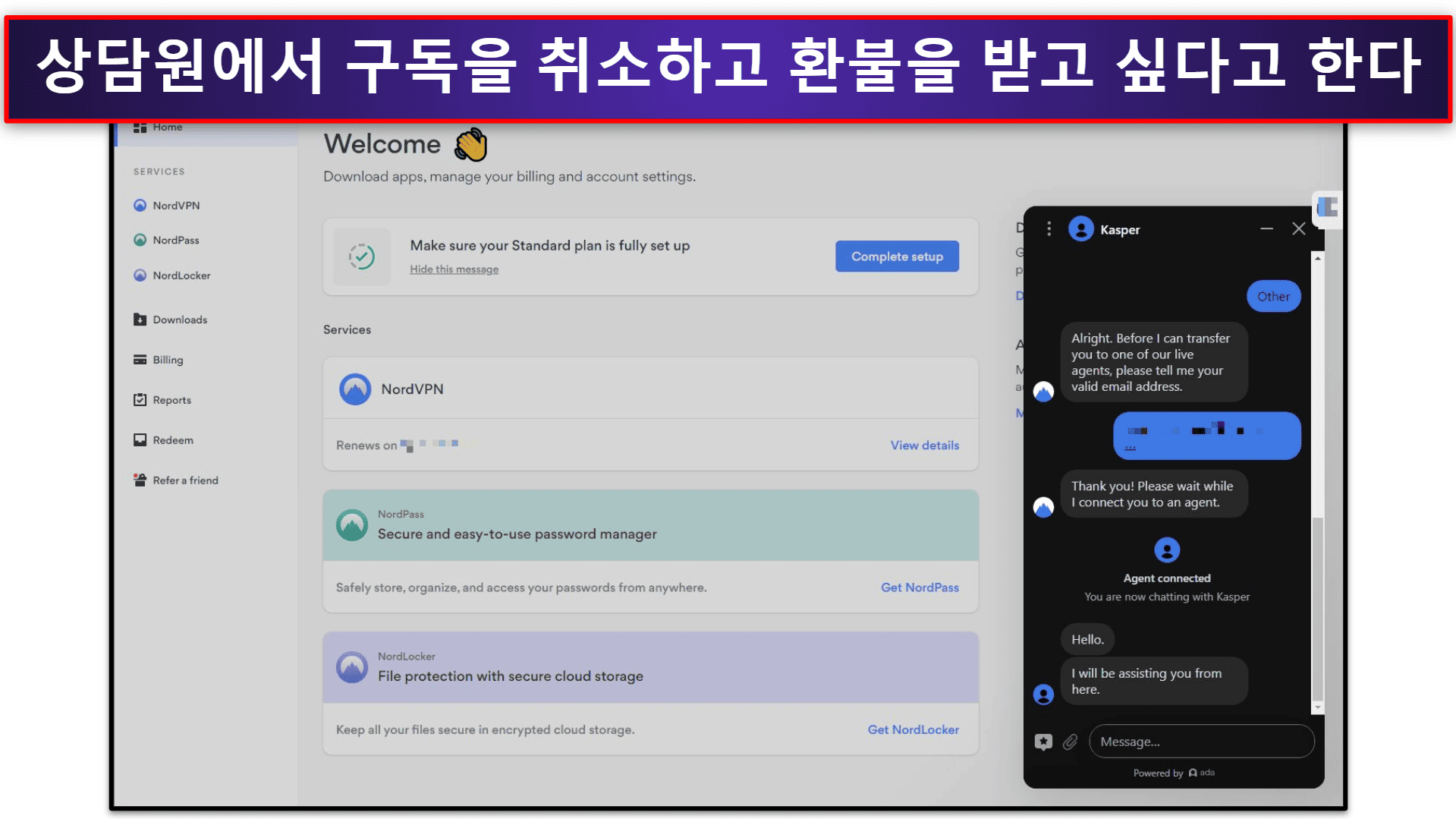This screenshot has height=819, width=1456.
Task: Click the NordPass sidebar logo icon
Action: click(140, 241)
